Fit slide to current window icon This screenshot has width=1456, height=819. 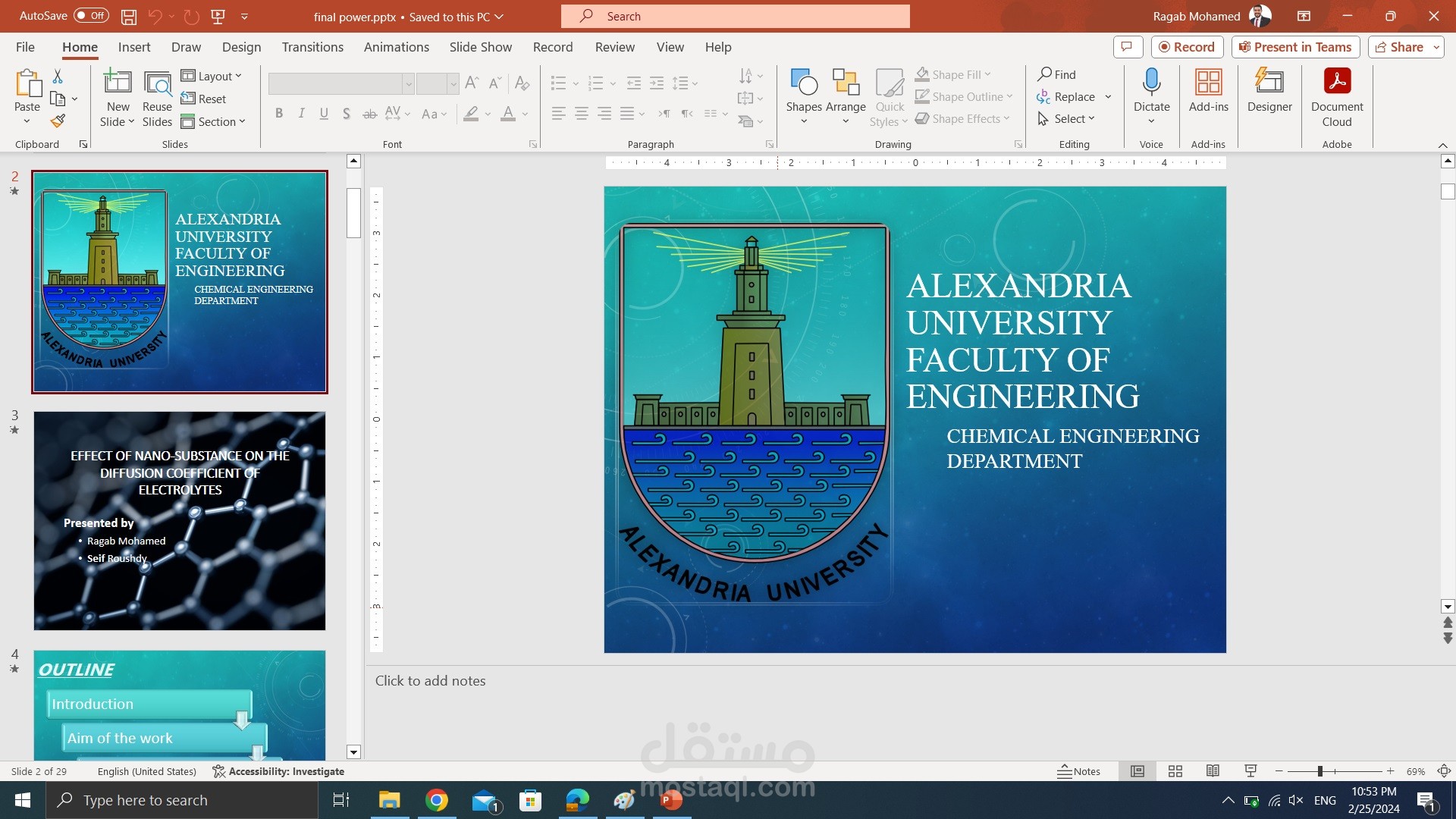pyautogui.click(x=1444, y=771)
